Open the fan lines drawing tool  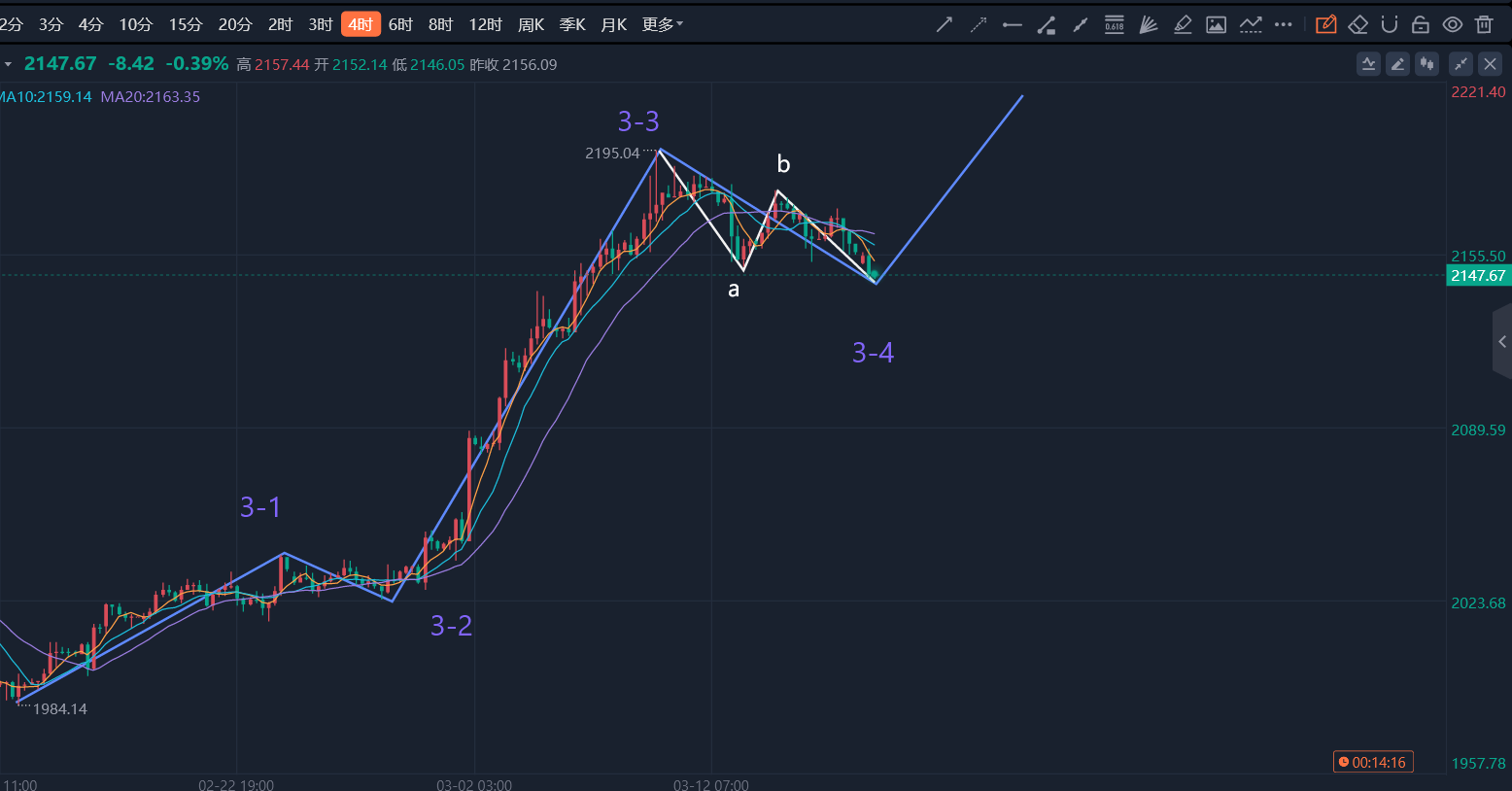click(x=1148, y=23)
